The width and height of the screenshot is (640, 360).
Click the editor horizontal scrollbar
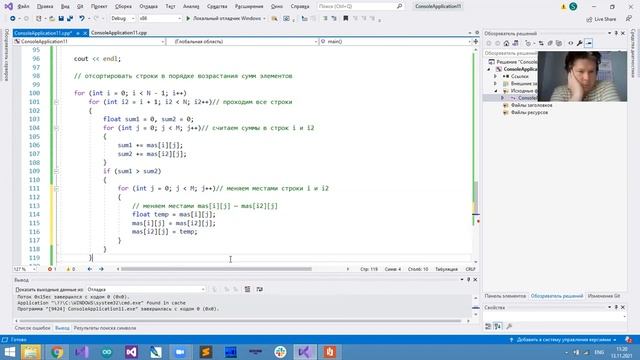coord(216,269)
